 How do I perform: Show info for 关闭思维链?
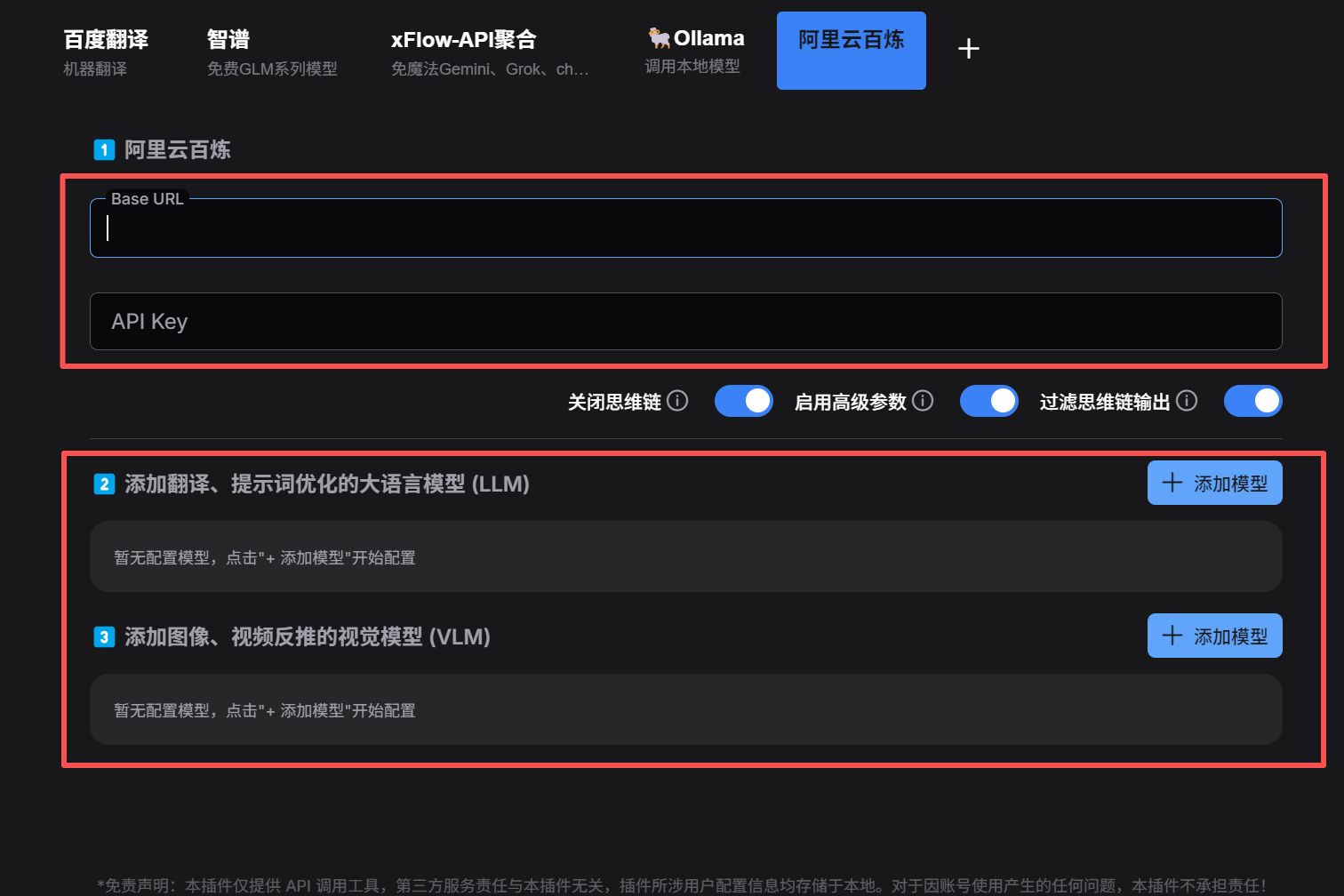tap(677, 401)
